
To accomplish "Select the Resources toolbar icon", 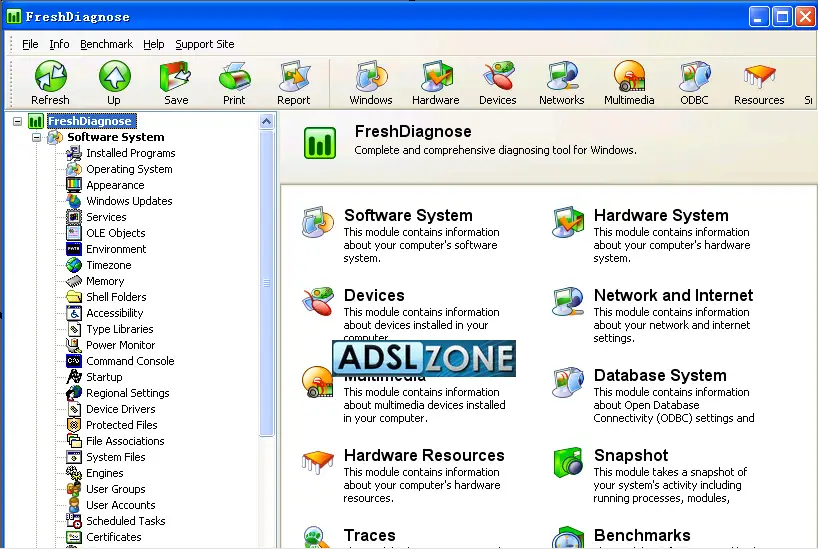I will 759,76.
